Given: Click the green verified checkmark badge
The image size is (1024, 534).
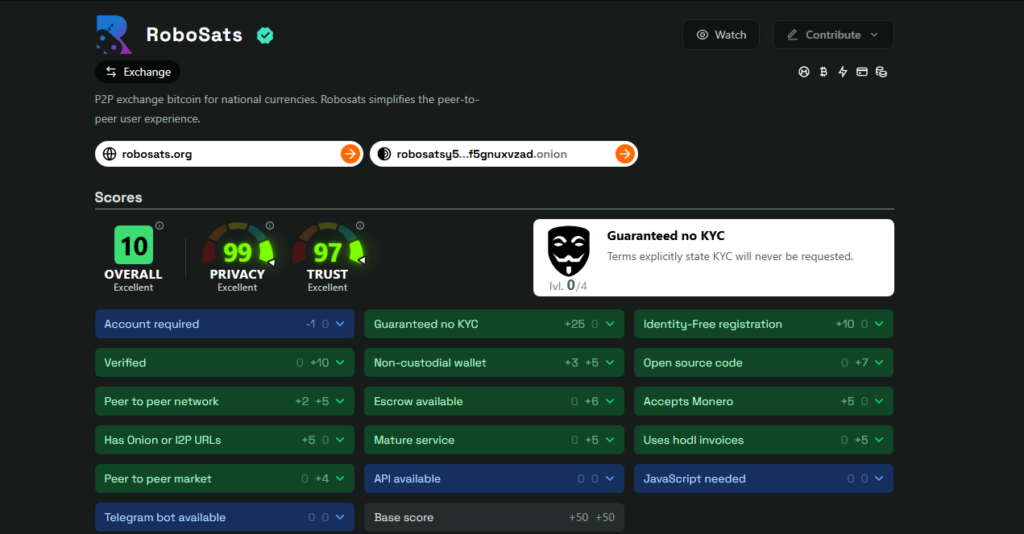Looking at the screenshot, I should (x=265, y=36).
